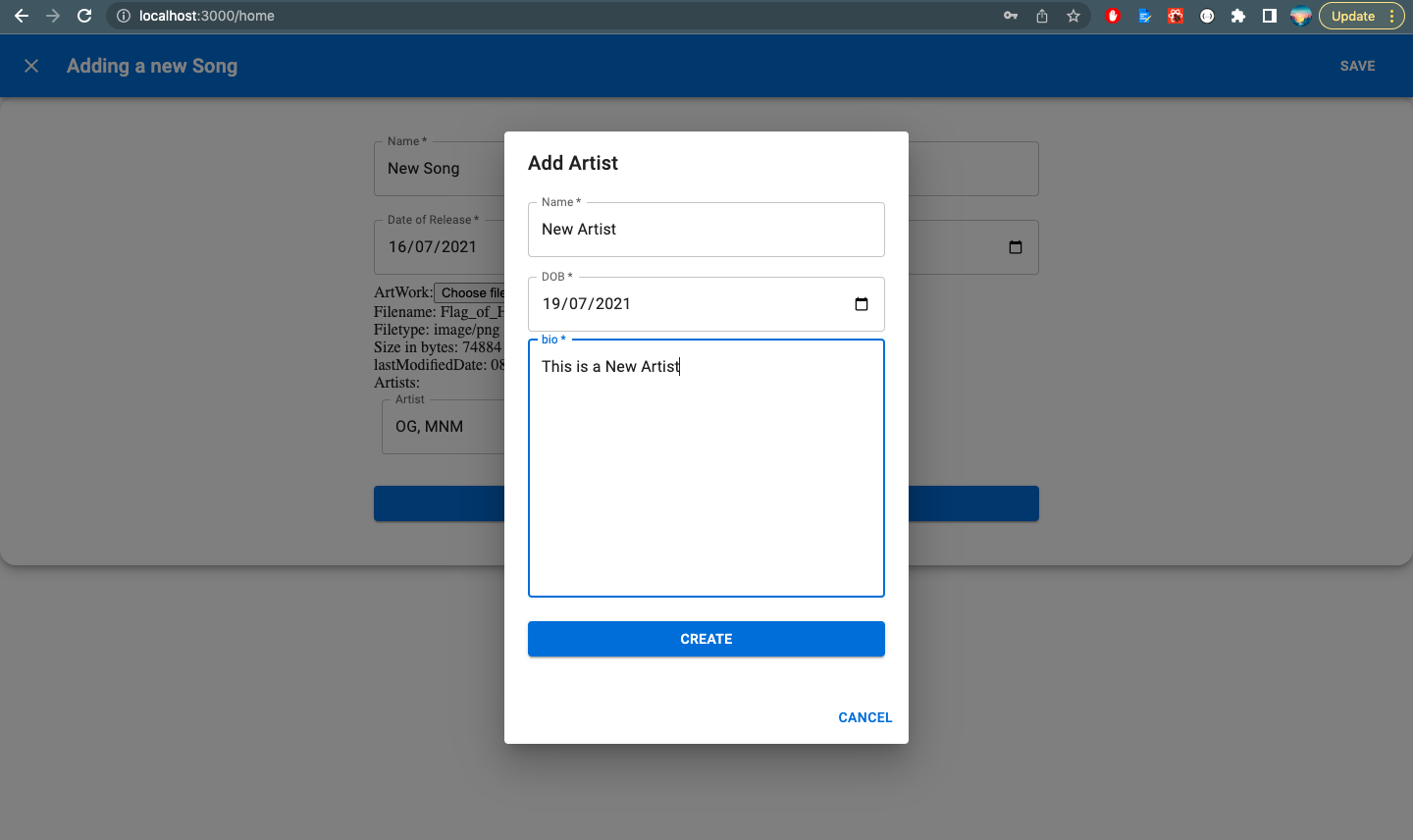This screenshot has width=1413, height=840.
Task: Bookmark the page with the star icon
Action: [x=1073, y=16]
